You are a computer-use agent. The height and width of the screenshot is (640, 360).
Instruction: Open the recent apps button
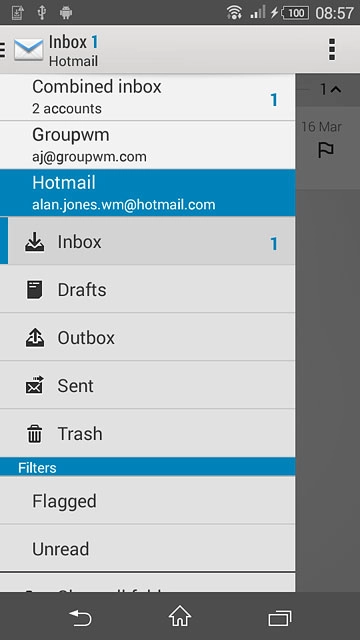(x=280, y=617)
